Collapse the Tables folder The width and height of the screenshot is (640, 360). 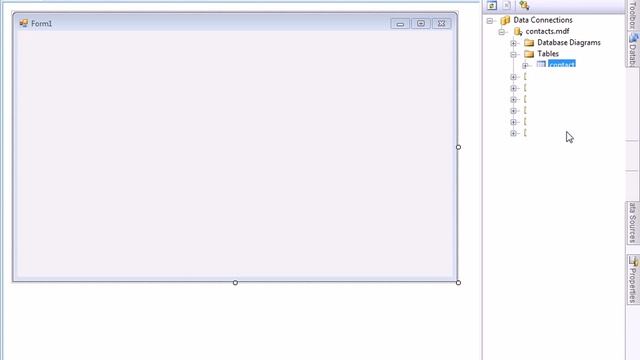pyautogui.click(x=513, y=54)
